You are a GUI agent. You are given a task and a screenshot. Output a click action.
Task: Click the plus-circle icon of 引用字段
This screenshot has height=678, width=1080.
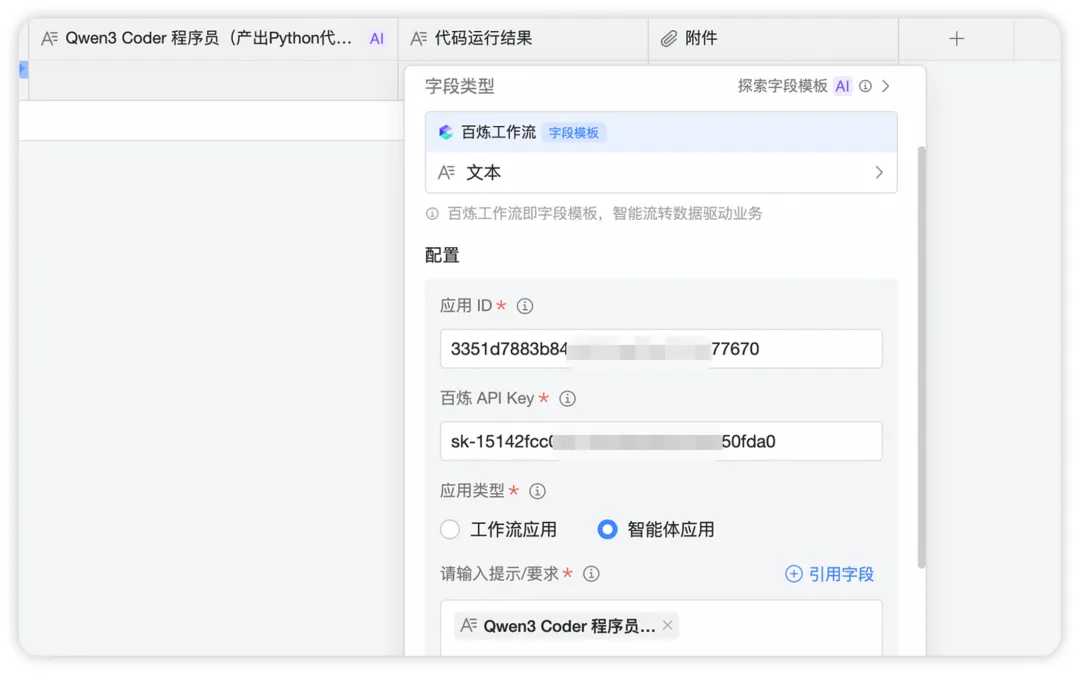tap(793, 574)
